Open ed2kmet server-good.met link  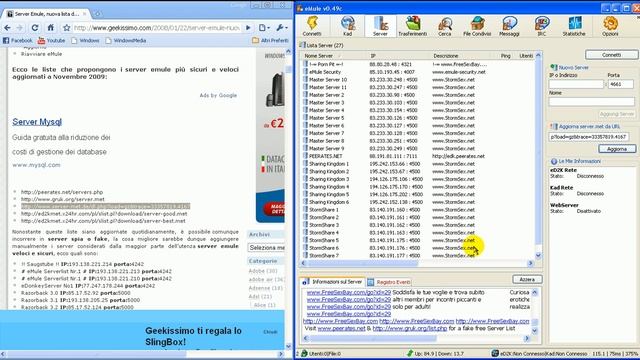pyautogui.click(x=104, y=213)
